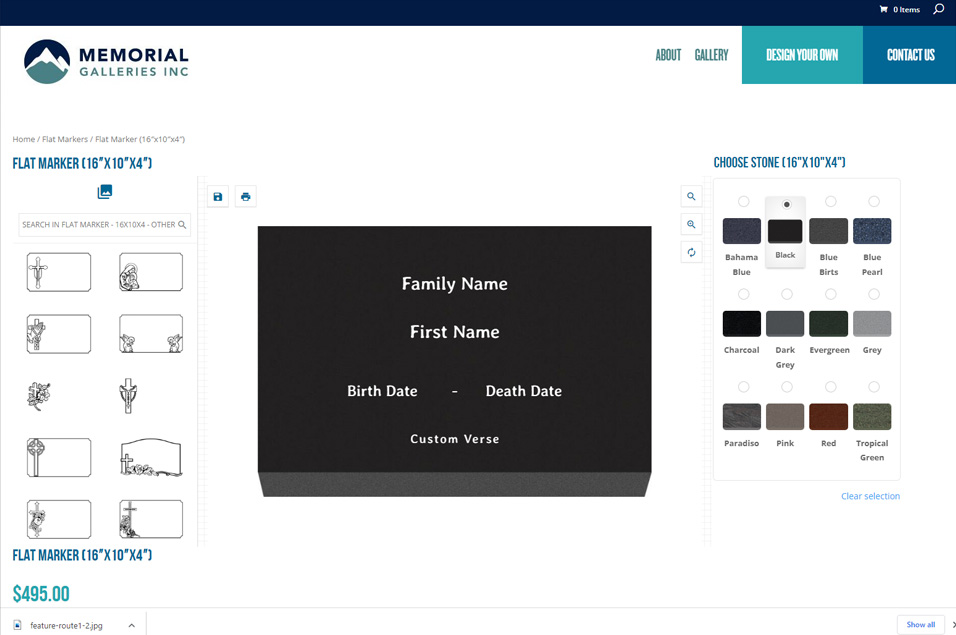
Task: Click the zoom out magnifier icon
Action: coord(691,197)
